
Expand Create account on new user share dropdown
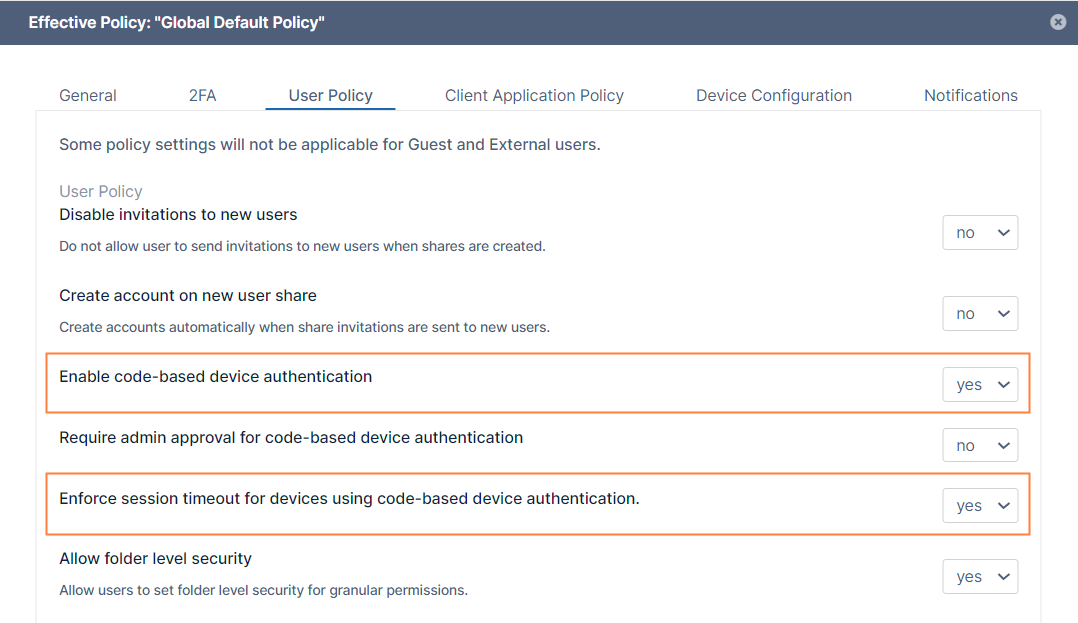pos(980,314)
